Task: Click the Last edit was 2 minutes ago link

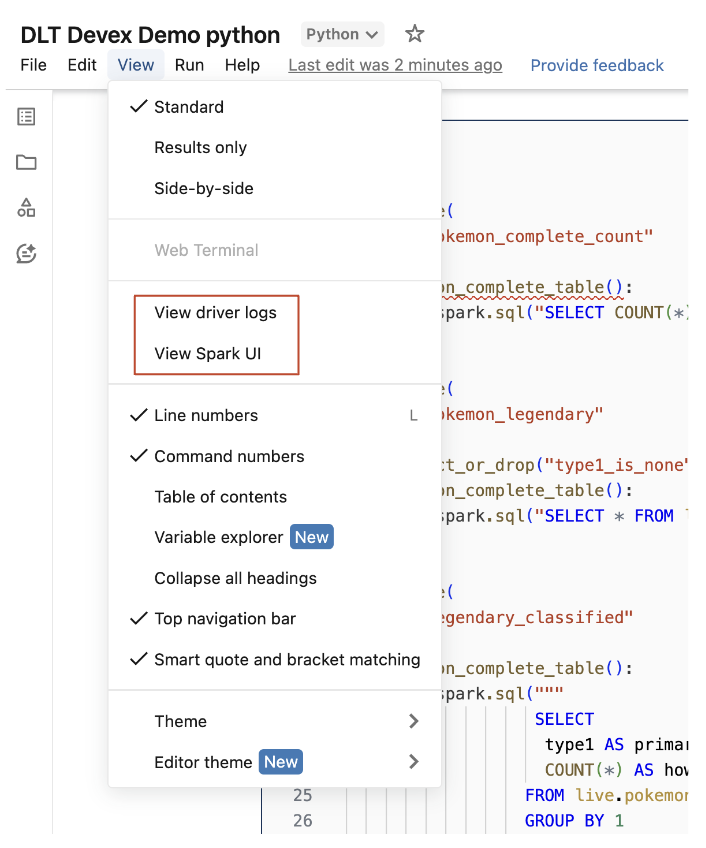Action: click(x=393, y=65)
